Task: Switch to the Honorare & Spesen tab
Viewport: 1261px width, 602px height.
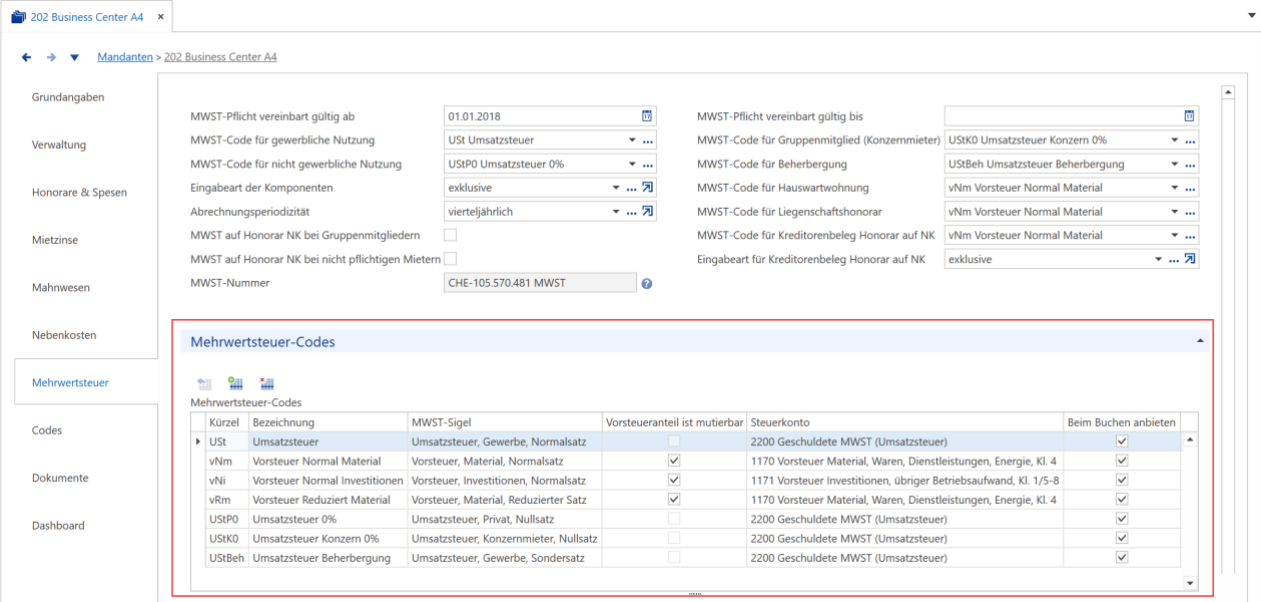Action: (x=79, y=192)
